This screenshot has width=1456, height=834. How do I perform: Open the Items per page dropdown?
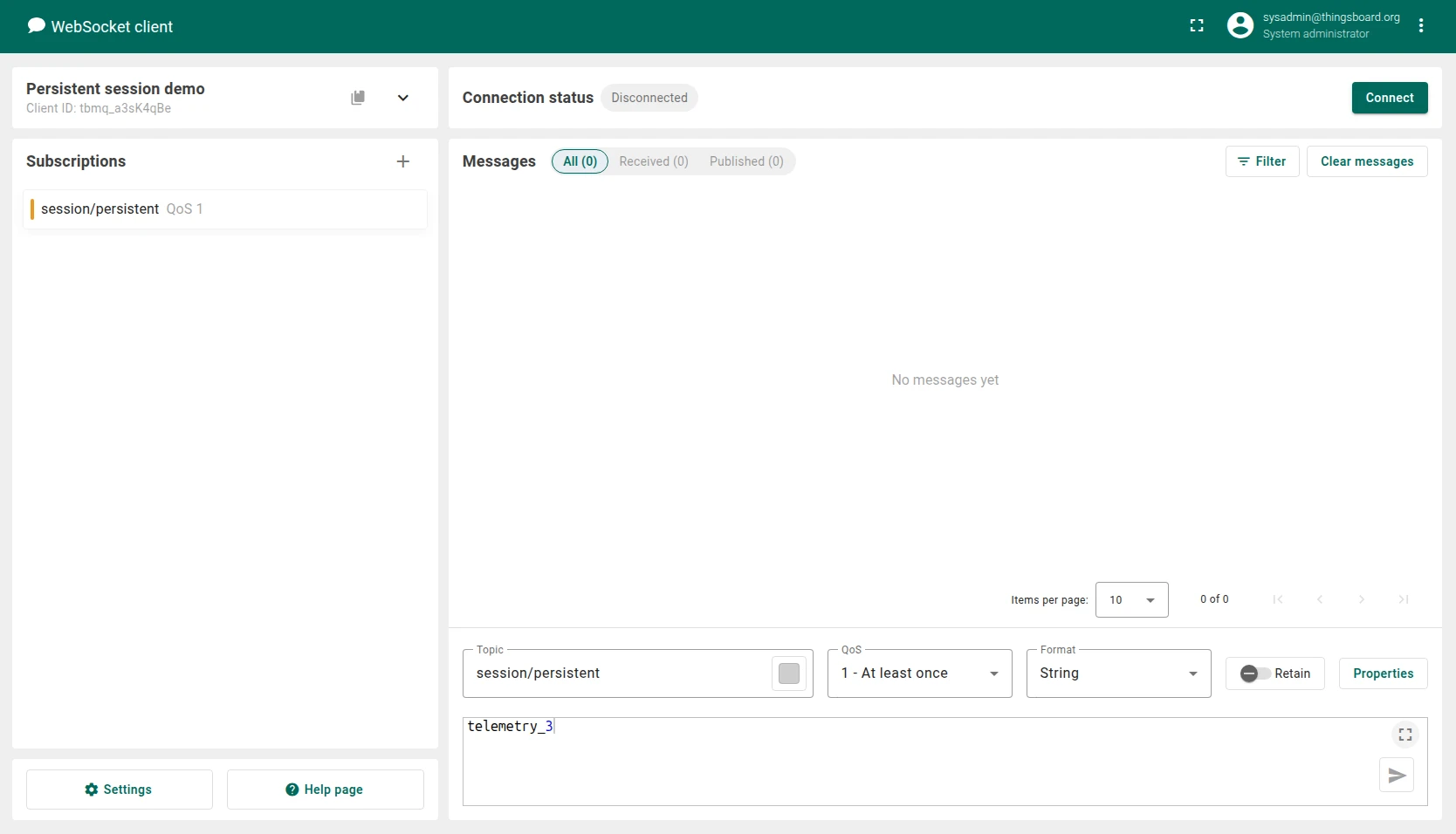click(1132, 600)
